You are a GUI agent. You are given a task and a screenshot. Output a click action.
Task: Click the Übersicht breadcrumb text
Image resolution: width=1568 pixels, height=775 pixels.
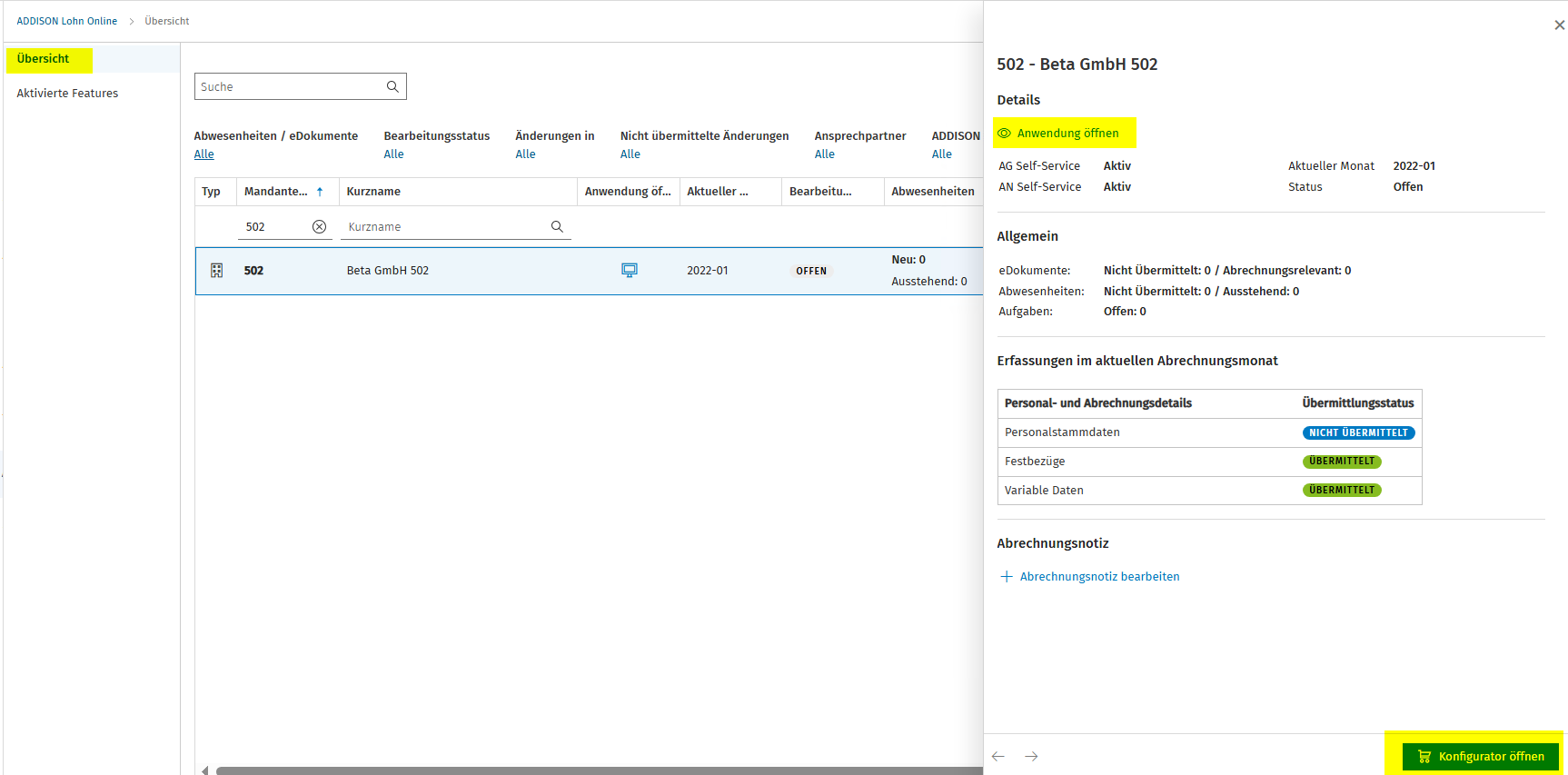coord(167,21)
